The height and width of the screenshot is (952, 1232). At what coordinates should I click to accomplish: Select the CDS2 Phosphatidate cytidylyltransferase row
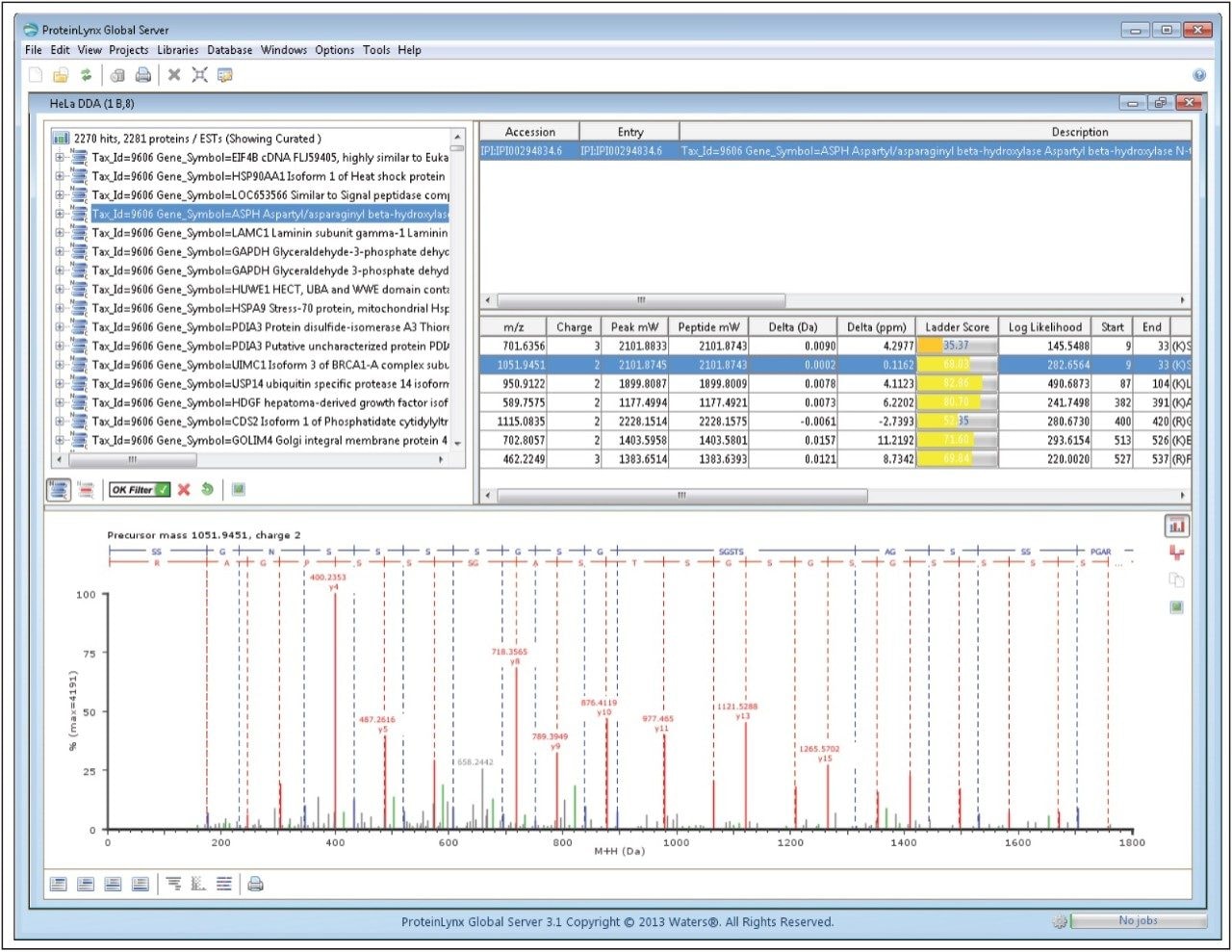tap(270, 422)
